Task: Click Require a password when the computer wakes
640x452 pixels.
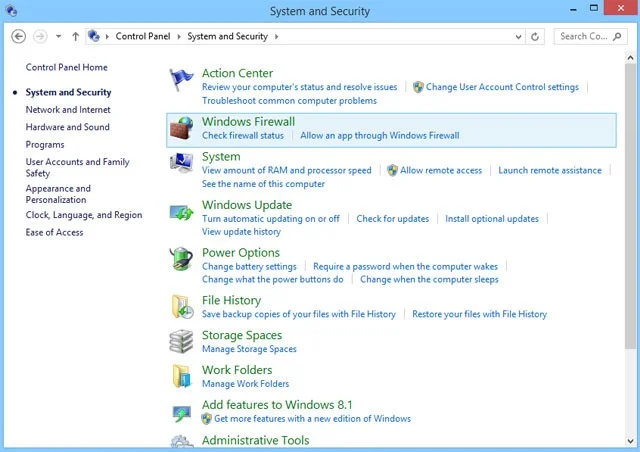Action: [x=405, y=267]
